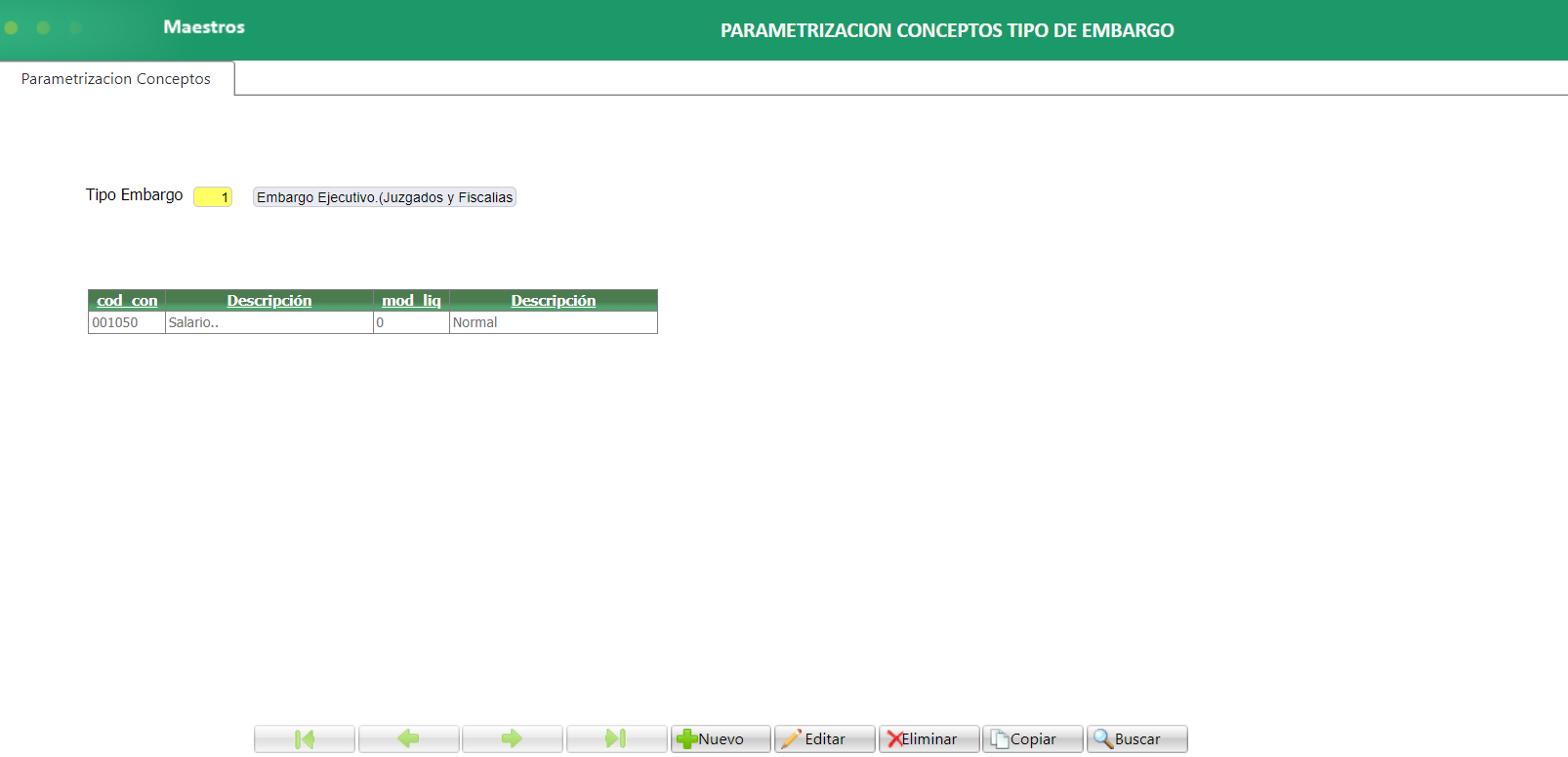Click the Nuevo button

[x=721, y=738]
